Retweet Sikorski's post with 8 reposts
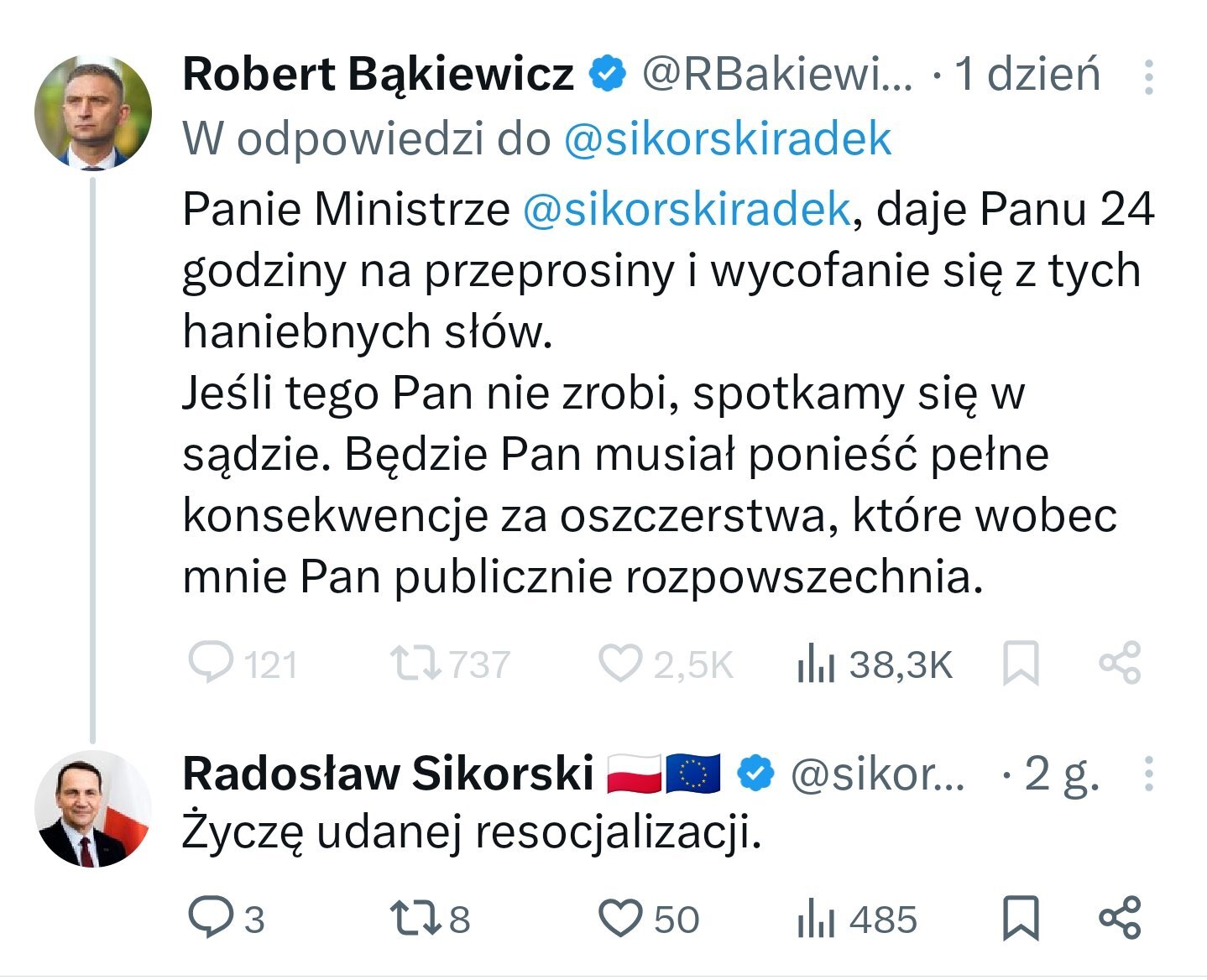Viewport: 1207px width, 980px height. click(x=415, y=917)
